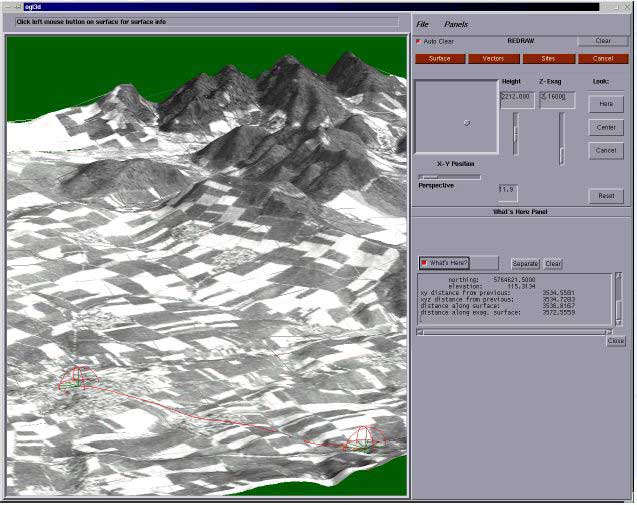This screenshot has width=637, height=505.
Task: Click the Height vertical slider
Action: click(516, 134)
